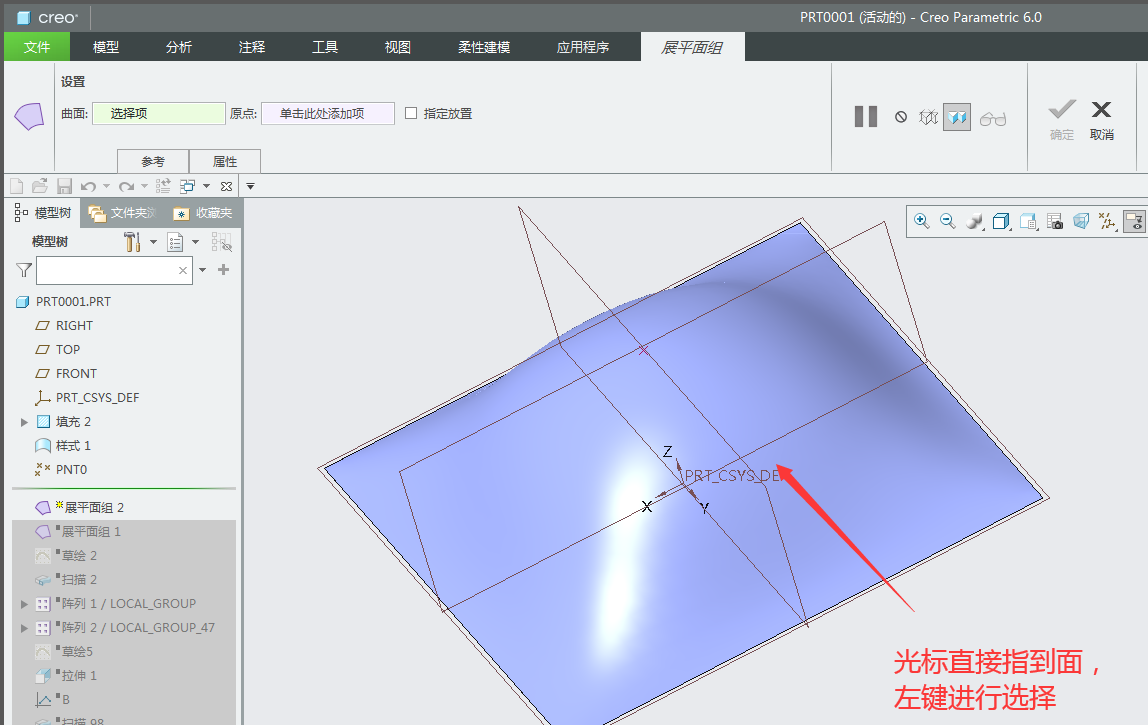Open the windows list dropdown arrow

tap(206, 186)
